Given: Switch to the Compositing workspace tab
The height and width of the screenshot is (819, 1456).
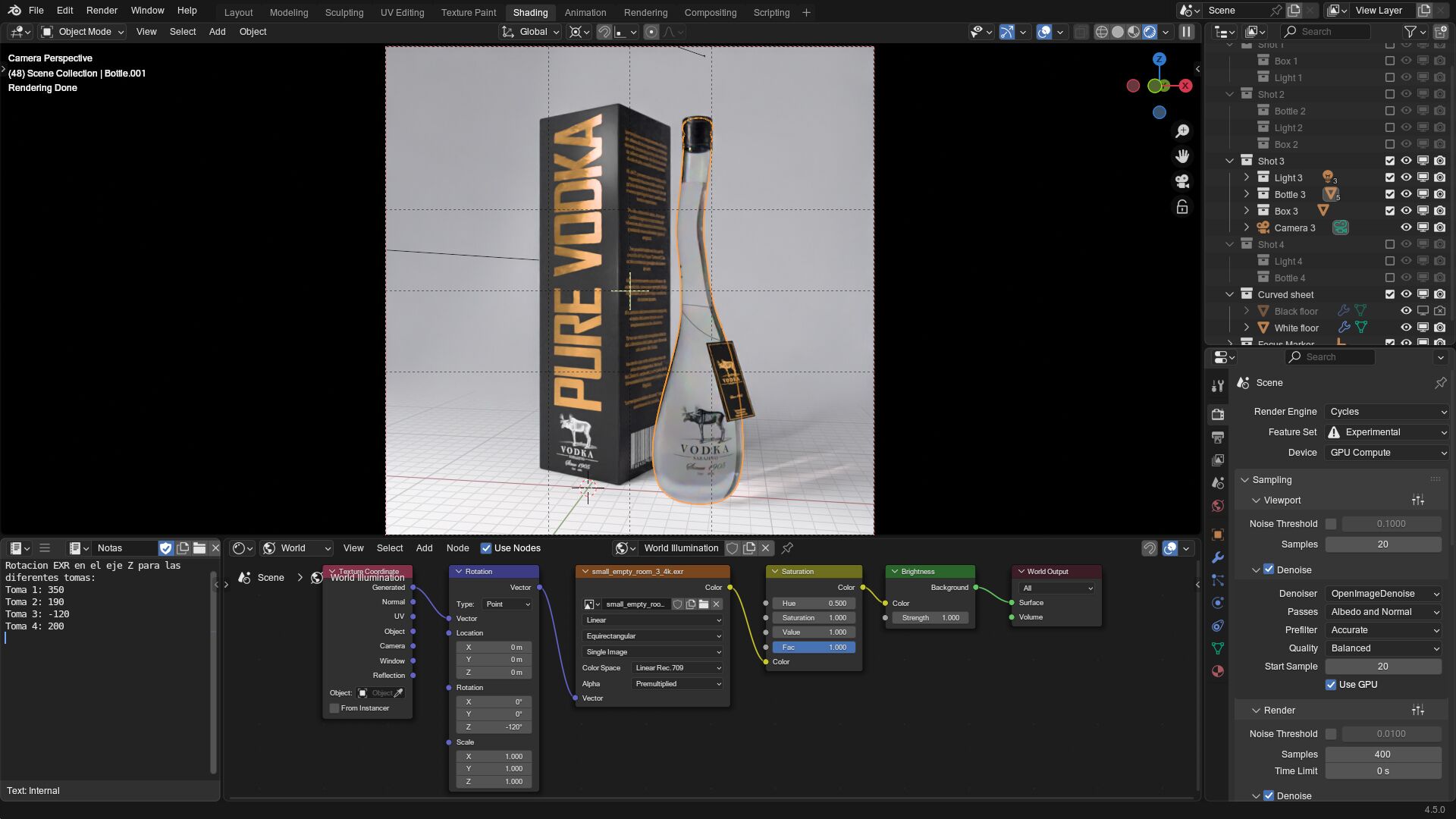Looking at the screenshot, I should (x=710, y=12).
